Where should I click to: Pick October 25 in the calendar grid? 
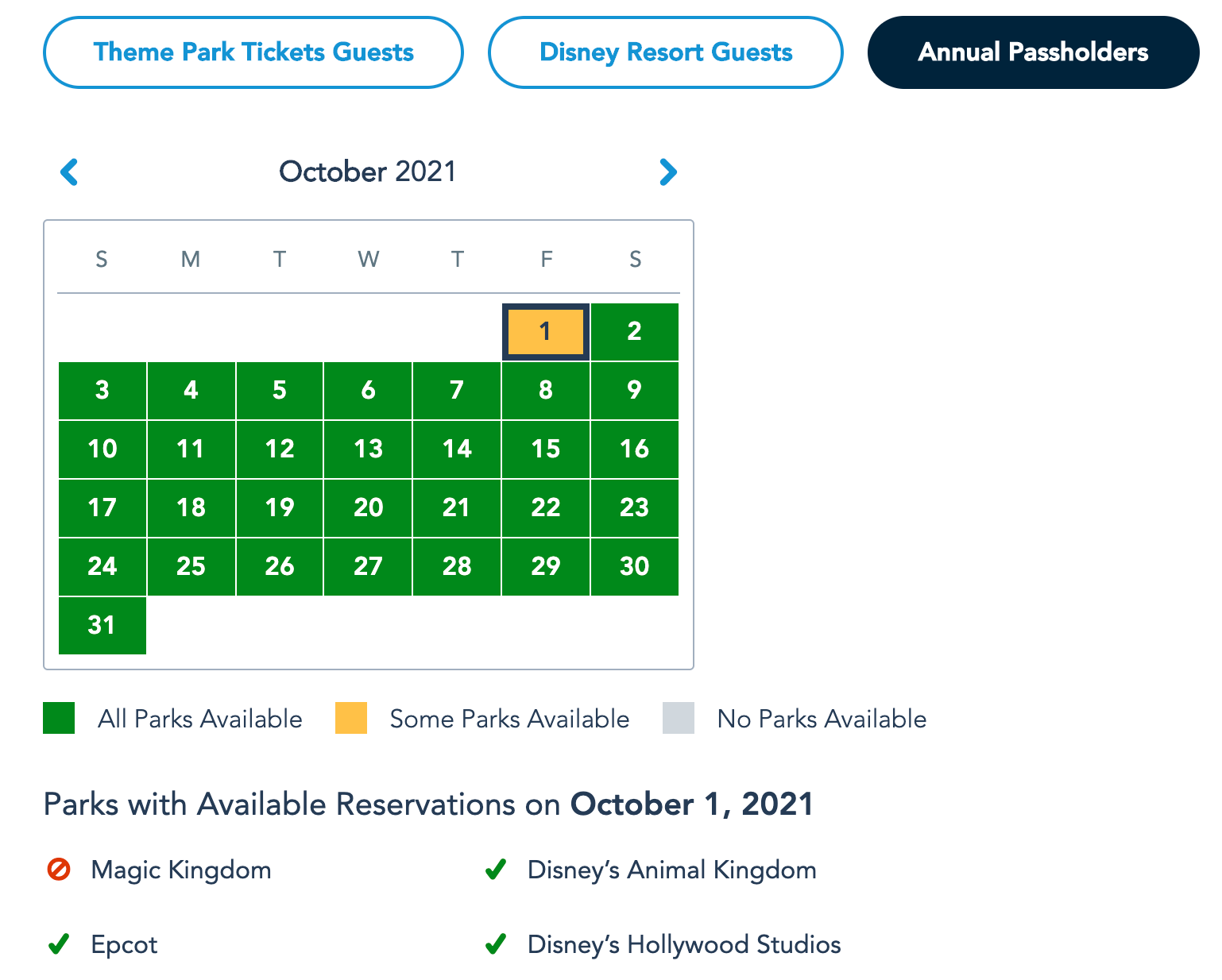pyautogui.click(x=191, y=566)
